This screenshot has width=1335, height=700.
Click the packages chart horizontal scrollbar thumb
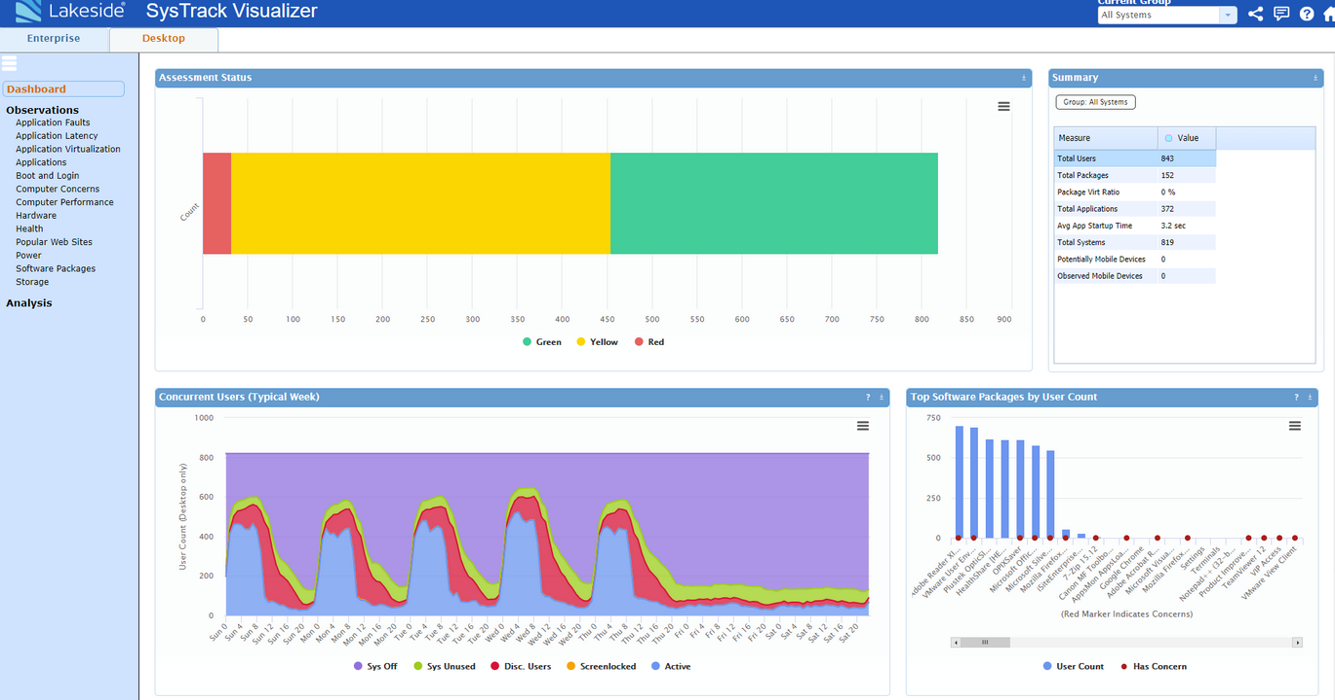tap(985, 643)
